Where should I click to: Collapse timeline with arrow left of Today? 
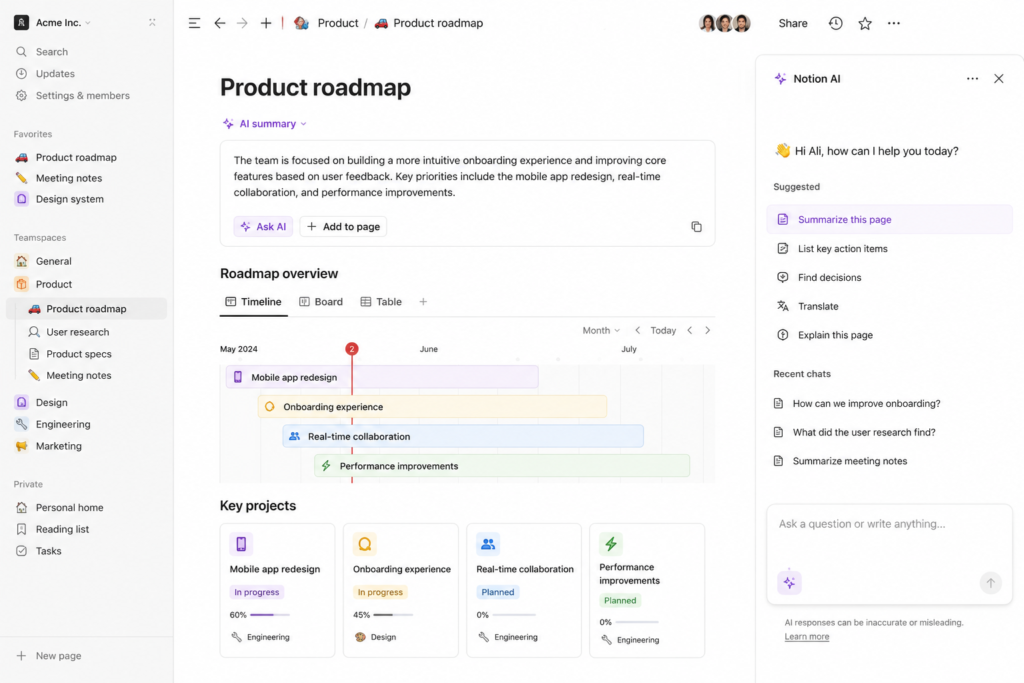pyautogui.click(x=637, y=330)
